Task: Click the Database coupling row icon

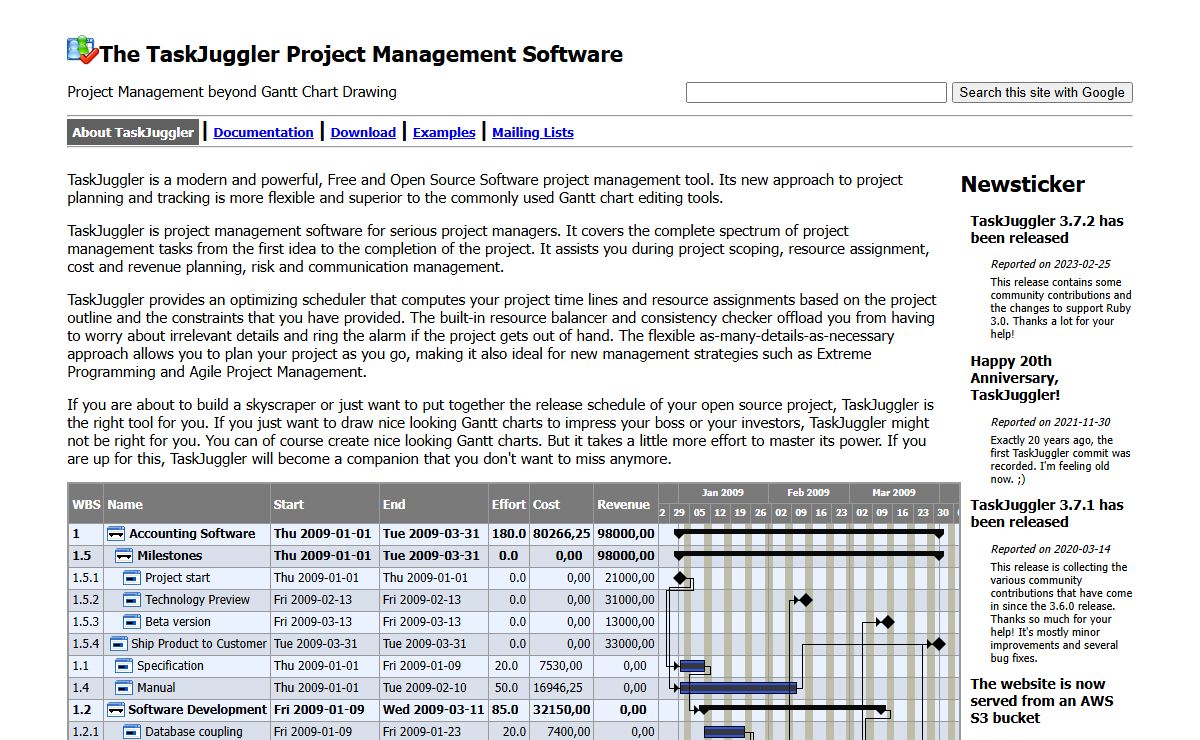Action: [131, 732]
